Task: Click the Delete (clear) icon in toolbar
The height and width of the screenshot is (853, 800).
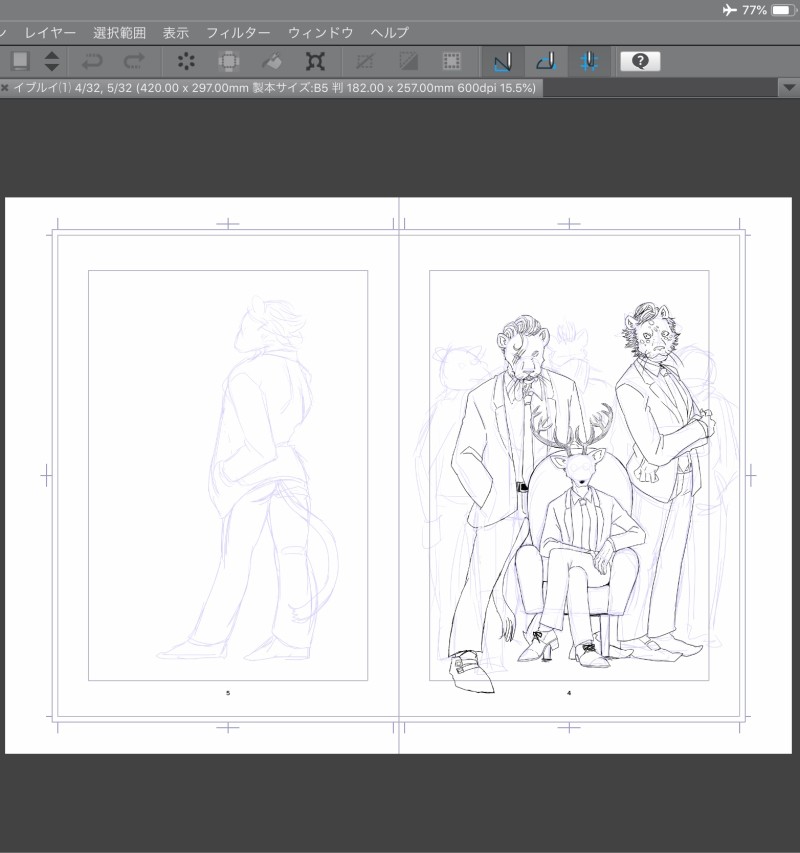Action: (185, 61)
